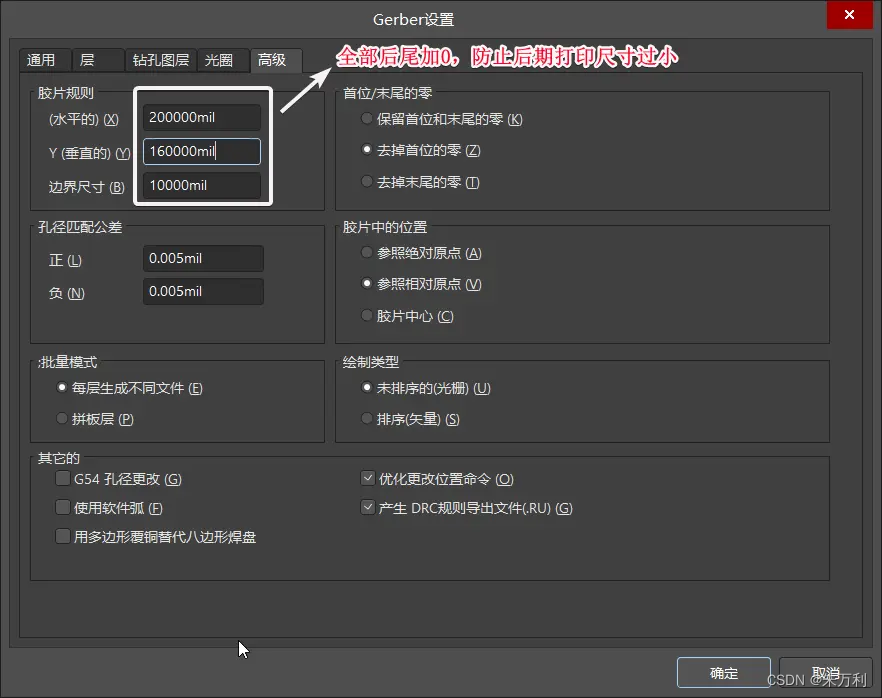The height and width of the screenshot is (698, 882).
Task: Choose 参照绝对原点 radio option
Action: (x=368, y=254)
